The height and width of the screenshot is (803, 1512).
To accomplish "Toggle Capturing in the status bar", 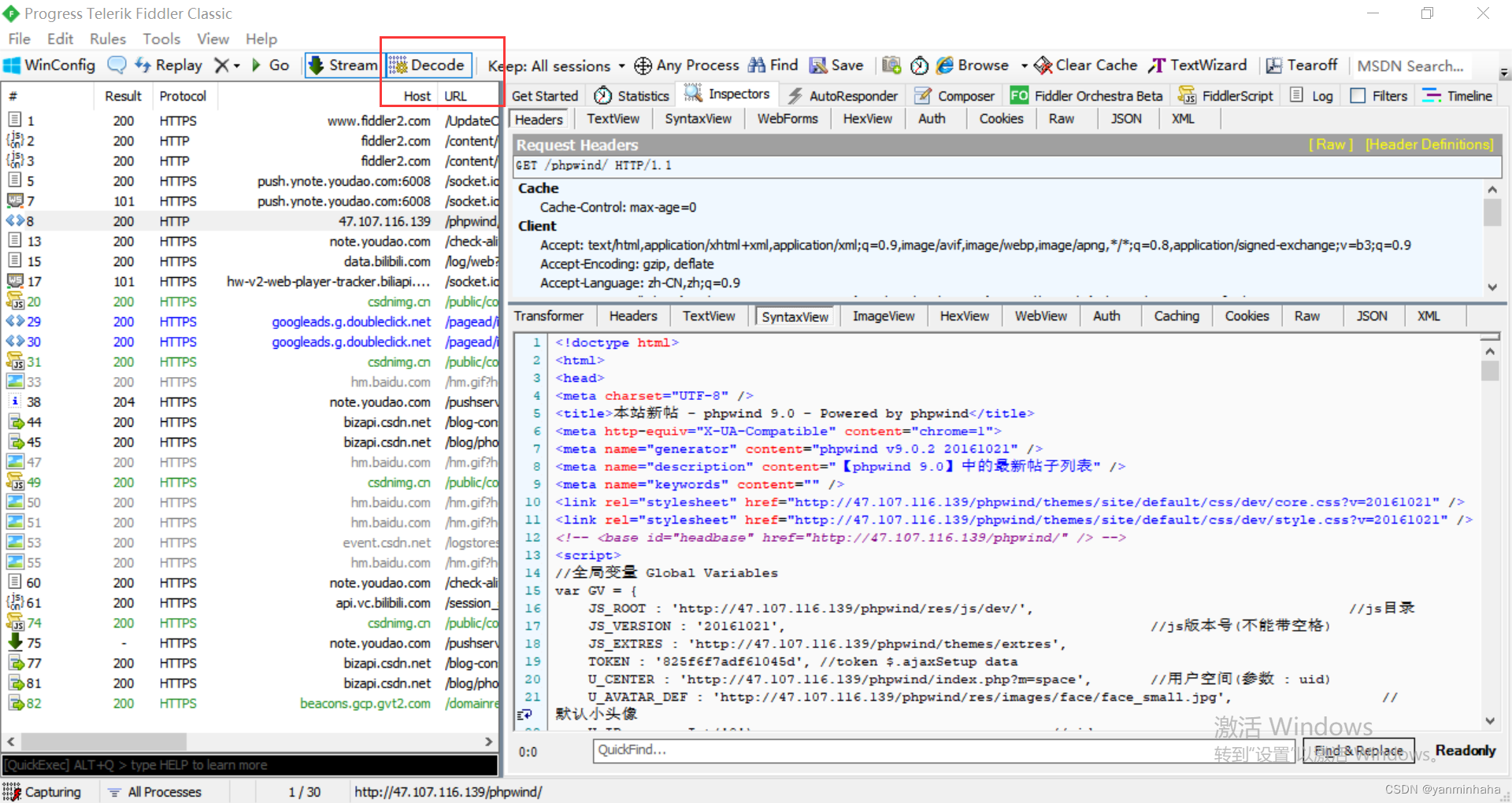I will pyautogui.click(x=43, y=792).
